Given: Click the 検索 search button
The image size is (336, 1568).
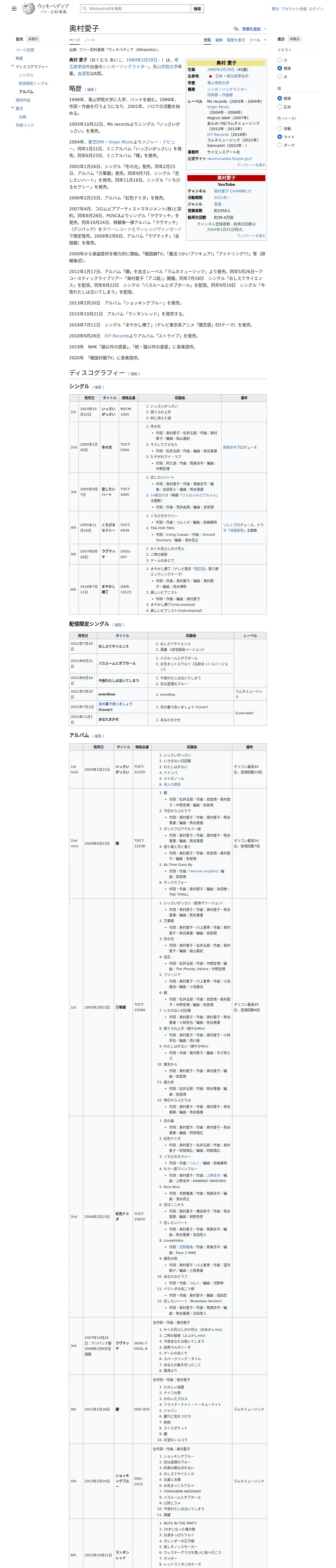Looking at the screenshot, I should point(197,9).
